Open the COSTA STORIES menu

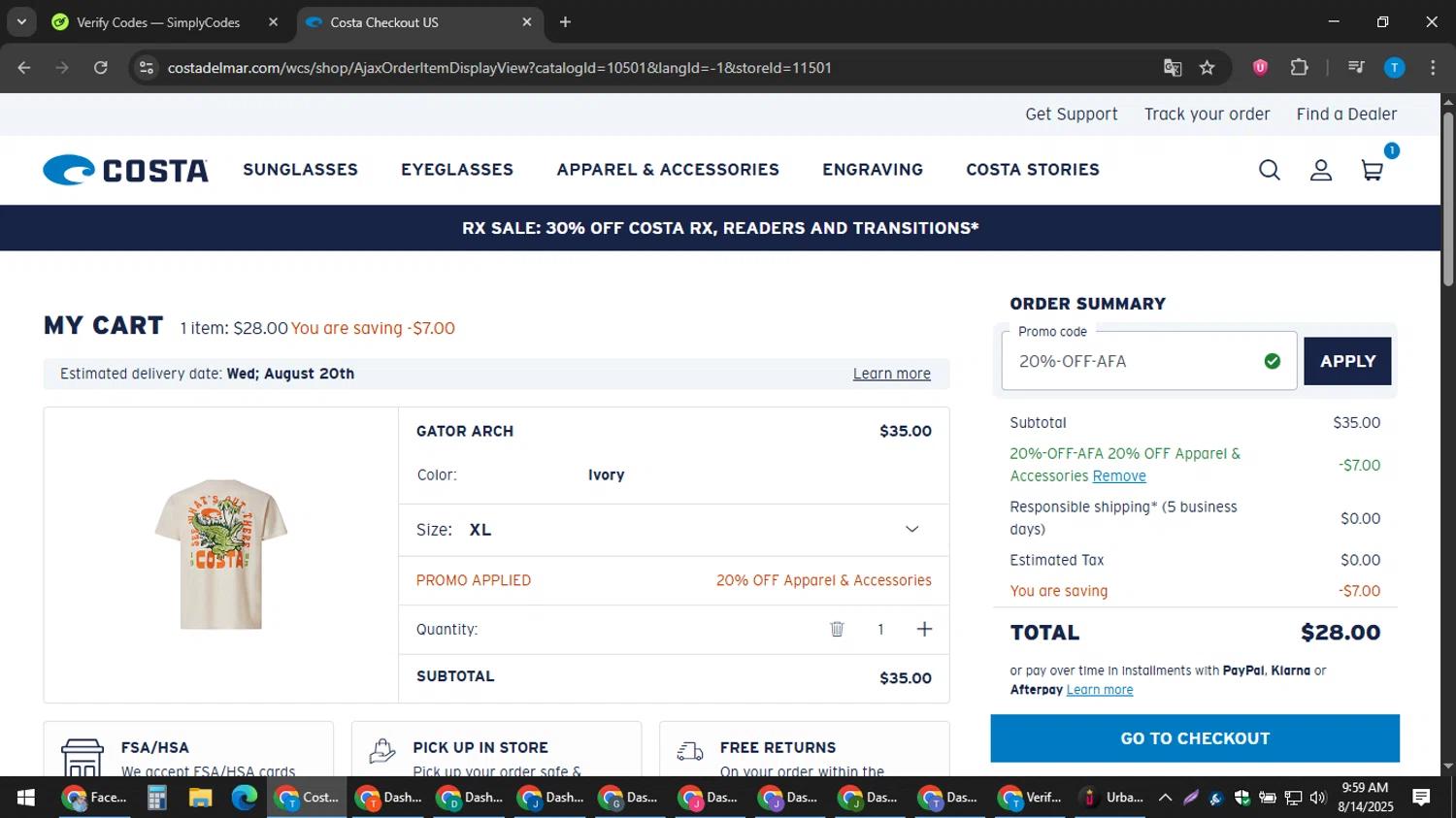tap(1033, 170)
